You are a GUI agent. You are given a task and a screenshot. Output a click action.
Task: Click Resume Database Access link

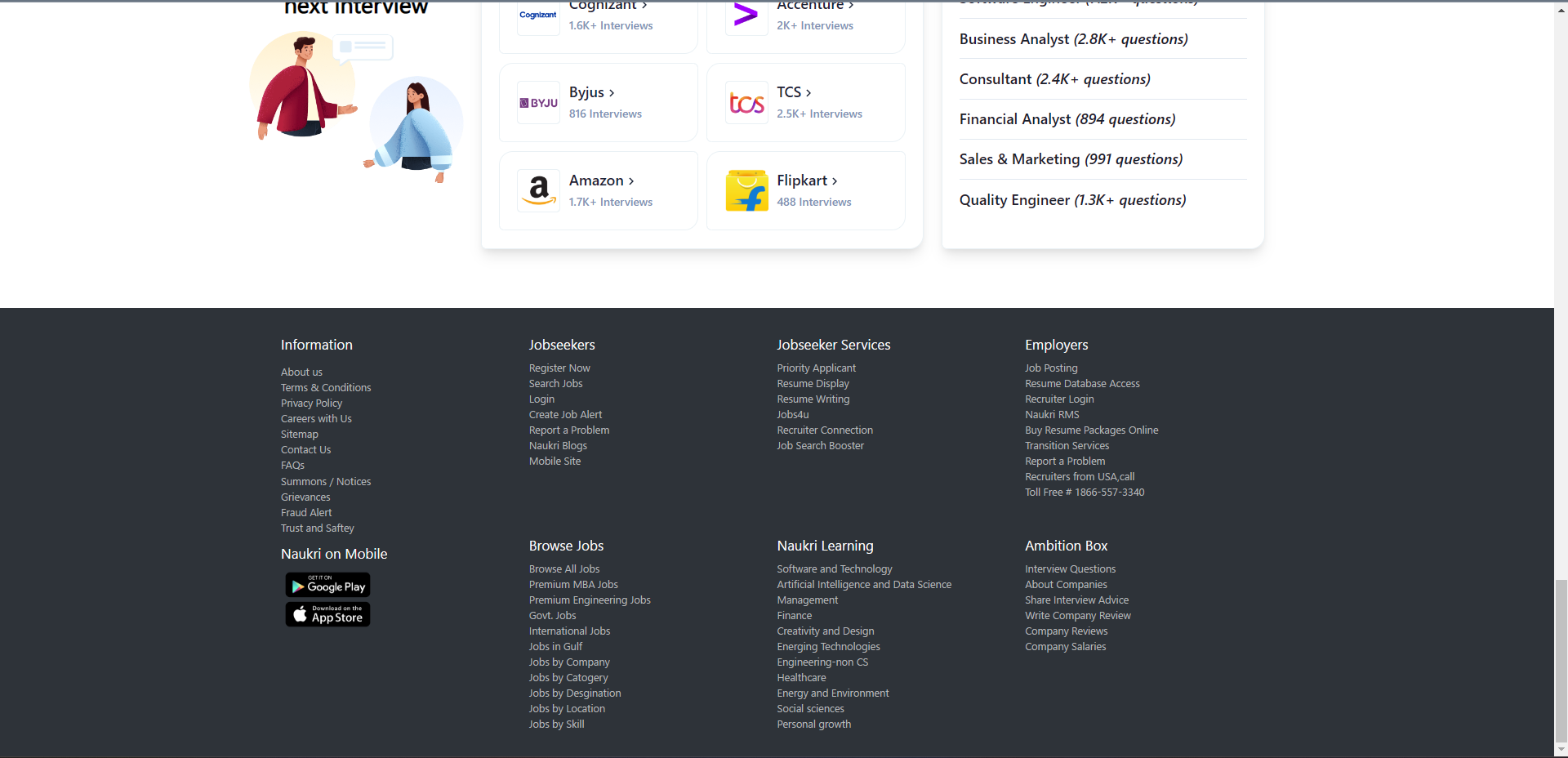pyautogui.click(x=1082, y=384)
